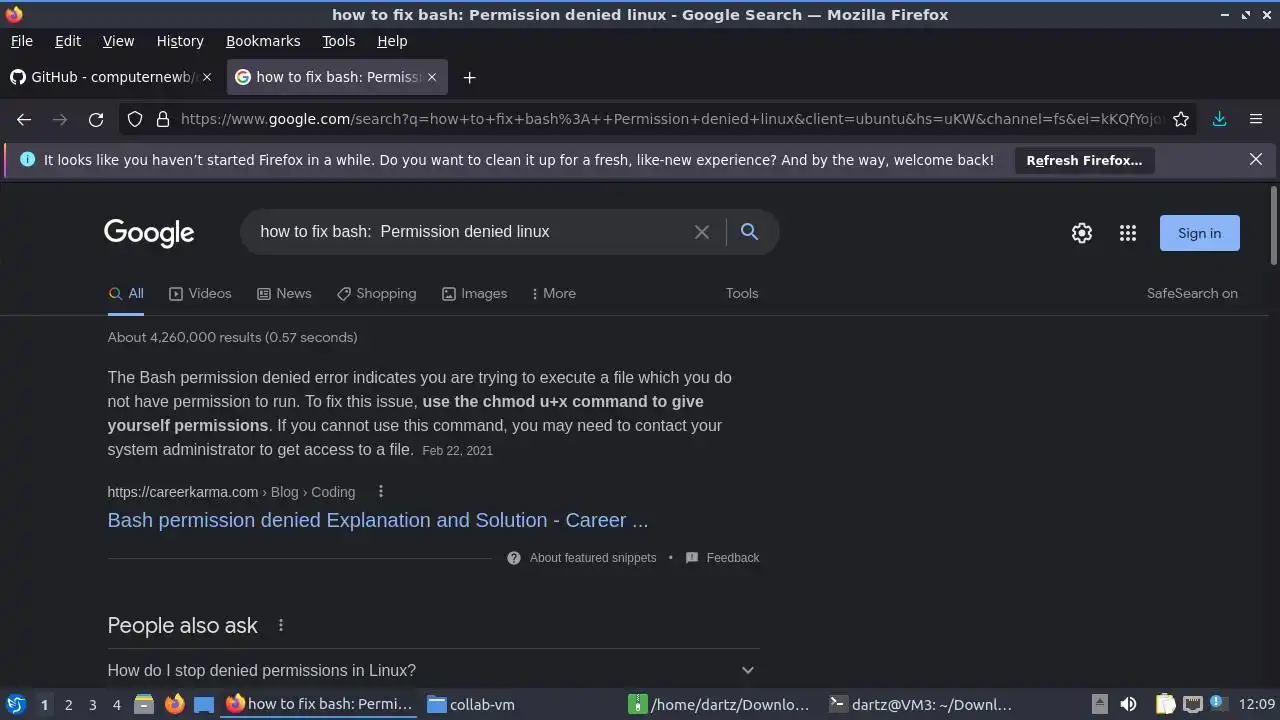Open the Firefox hamburger application menu
This screenshot has height=720, width=1280.
coord(1256,119)
